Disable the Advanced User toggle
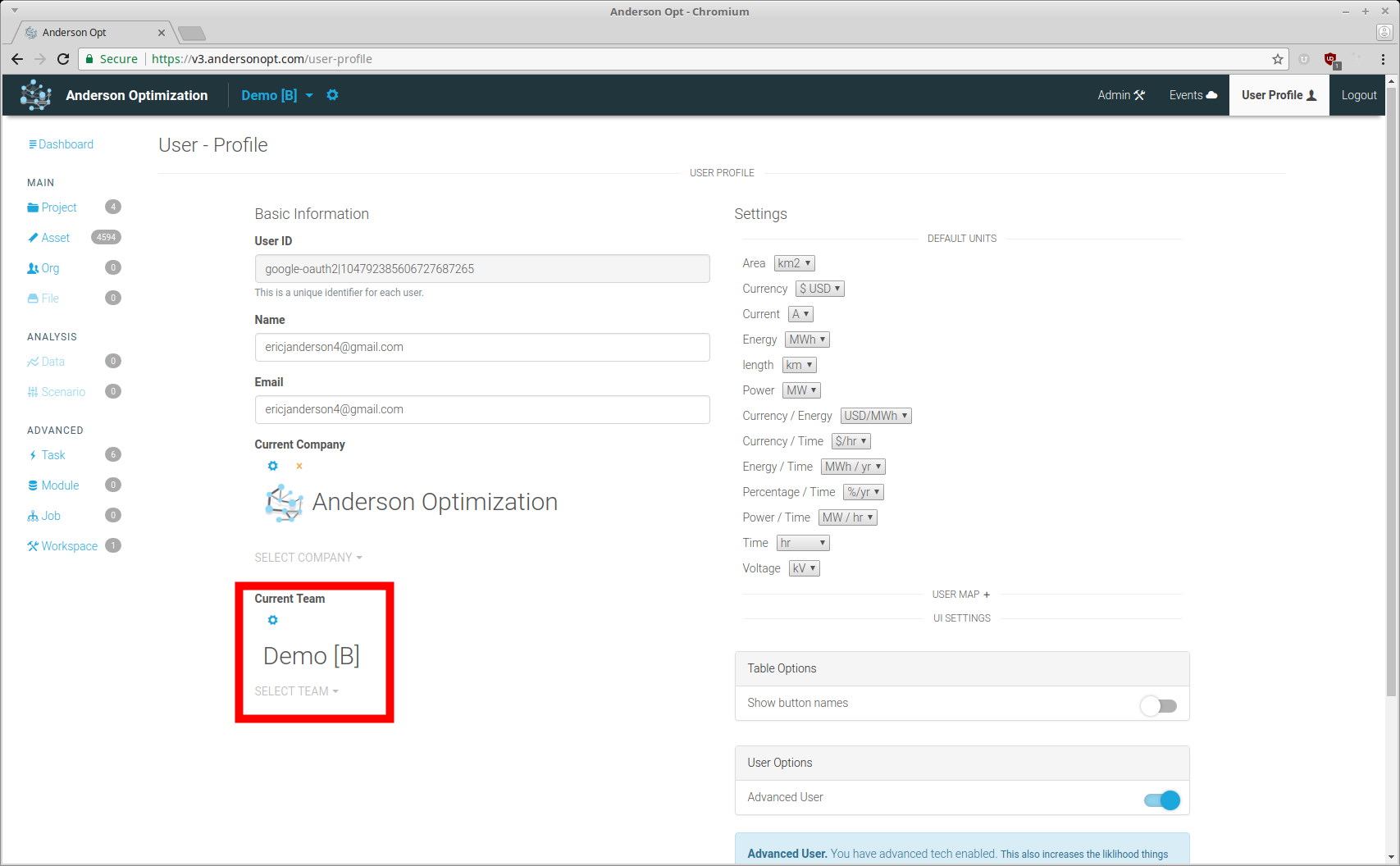1400x866 pixels. (1161, 800)
